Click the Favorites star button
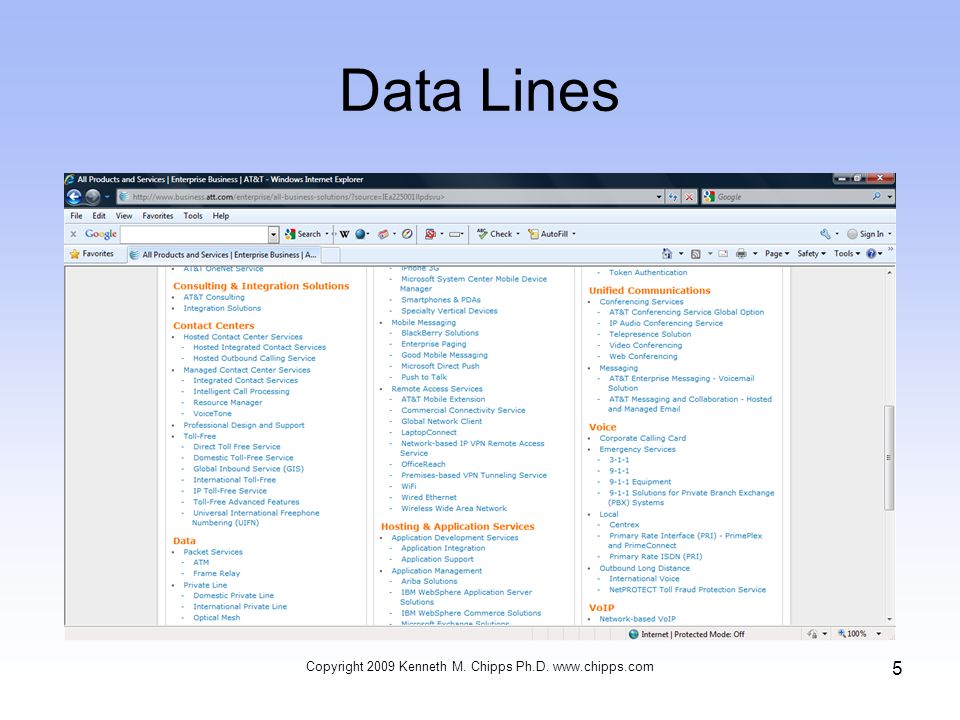The width and height of the screenshot is (960, 720). [x=92, y=253]
